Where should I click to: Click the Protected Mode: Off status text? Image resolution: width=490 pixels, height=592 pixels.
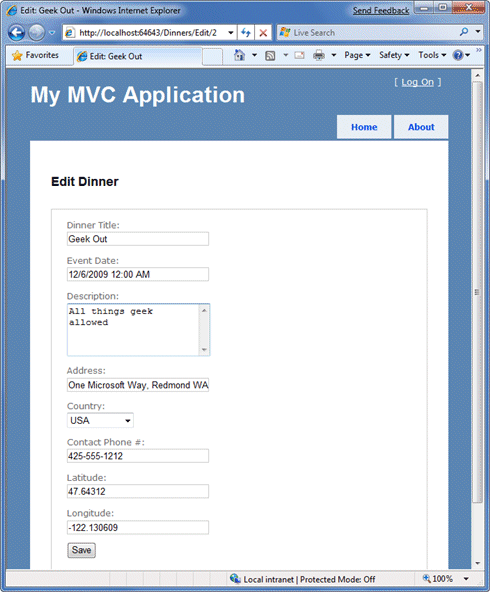tap(337, 580)
